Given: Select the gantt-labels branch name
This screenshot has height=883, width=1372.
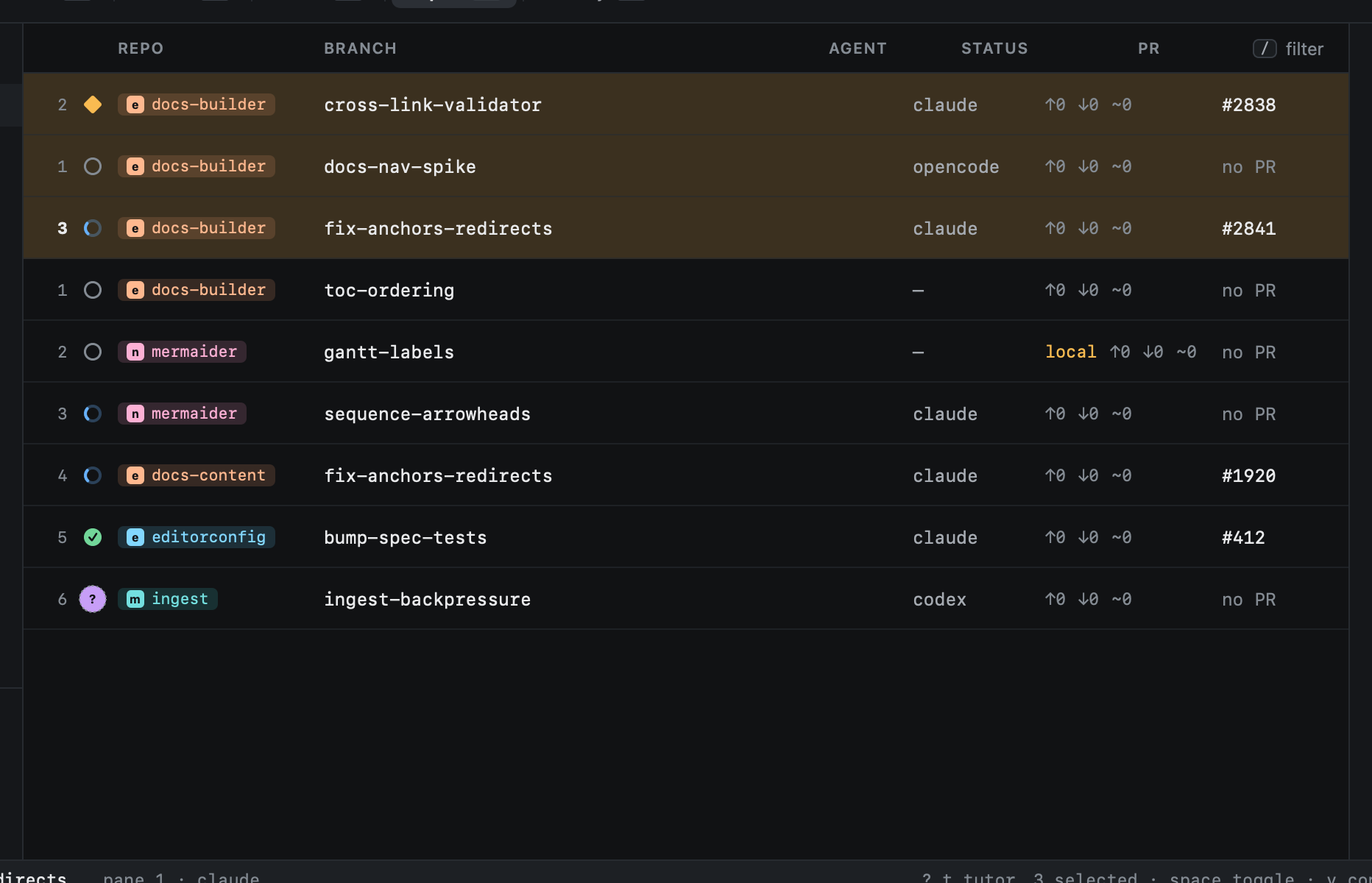Looking at the screenshot, I should tap(389, 352).
